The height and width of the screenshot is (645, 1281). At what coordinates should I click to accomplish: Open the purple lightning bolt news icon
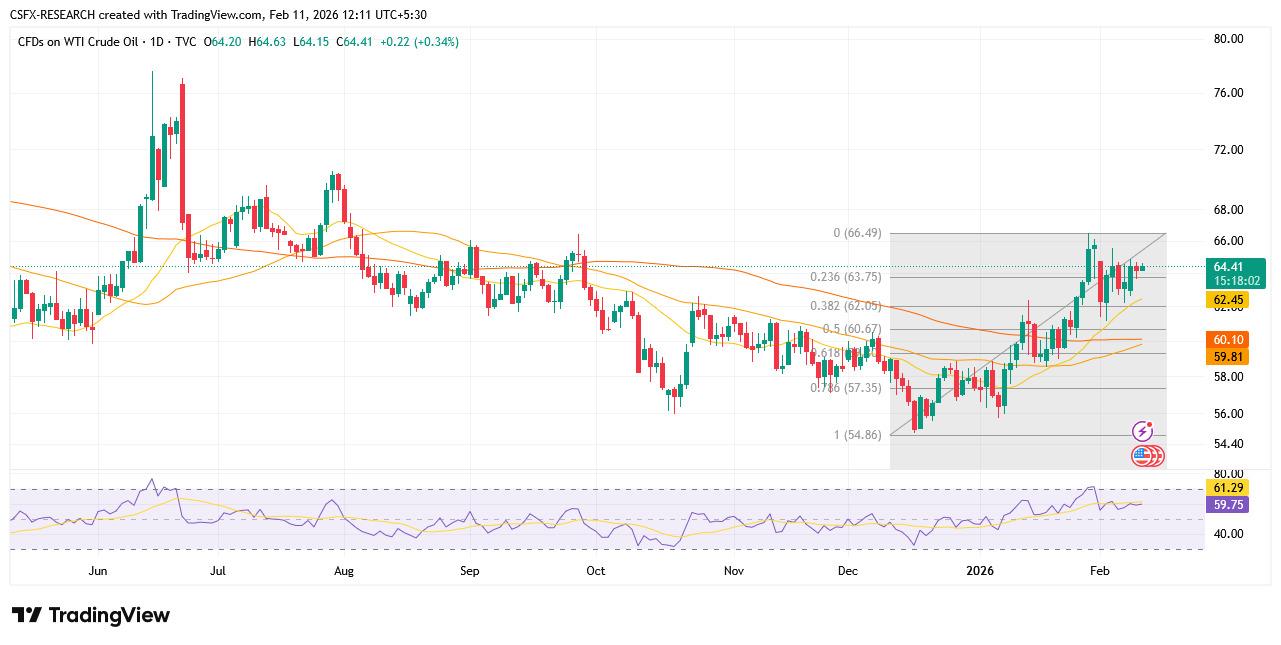pos(1142,431)
